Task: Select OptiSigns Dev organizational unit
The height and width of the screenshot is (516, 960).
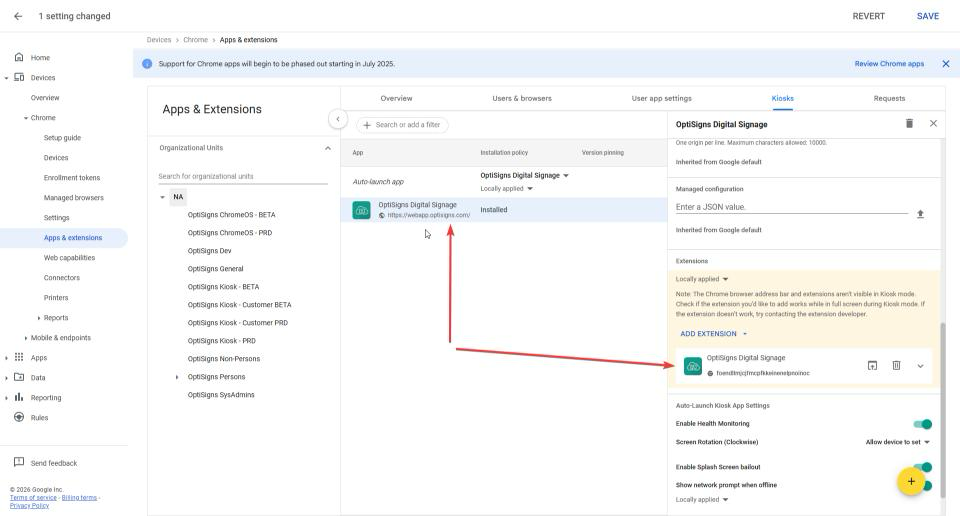Action: tap(209, 251)
